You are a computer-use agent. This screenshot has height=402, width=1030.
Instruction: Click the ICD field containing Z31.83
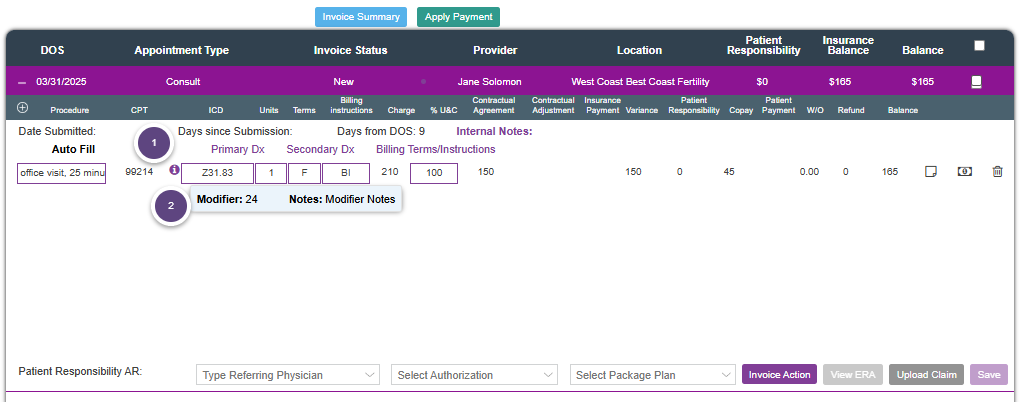pos(217,173)
